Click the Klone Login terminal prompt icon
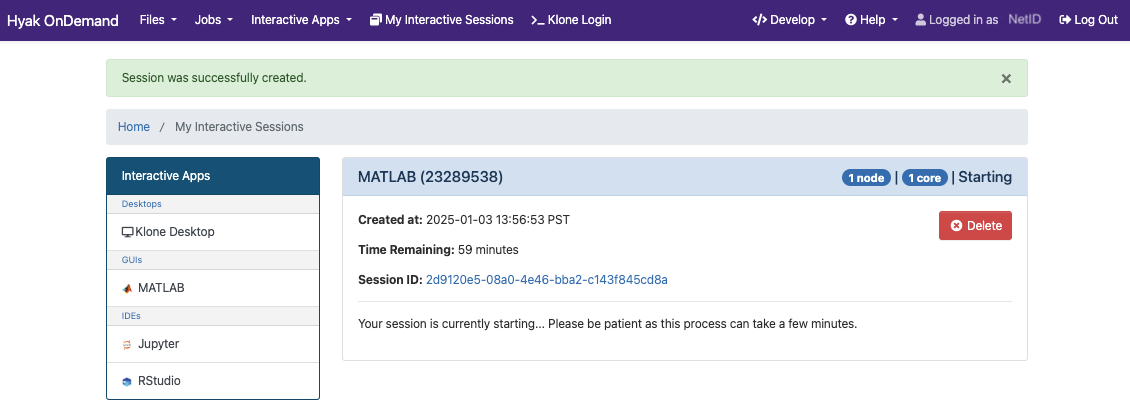This screenshot has height=413, width=1130. [538, 20]
